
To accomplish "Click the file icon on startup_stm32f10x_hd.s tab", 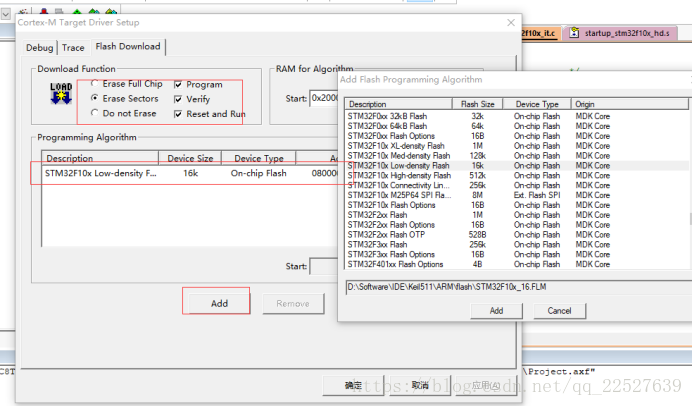I will pyautogui.click(x=574, y=33).
